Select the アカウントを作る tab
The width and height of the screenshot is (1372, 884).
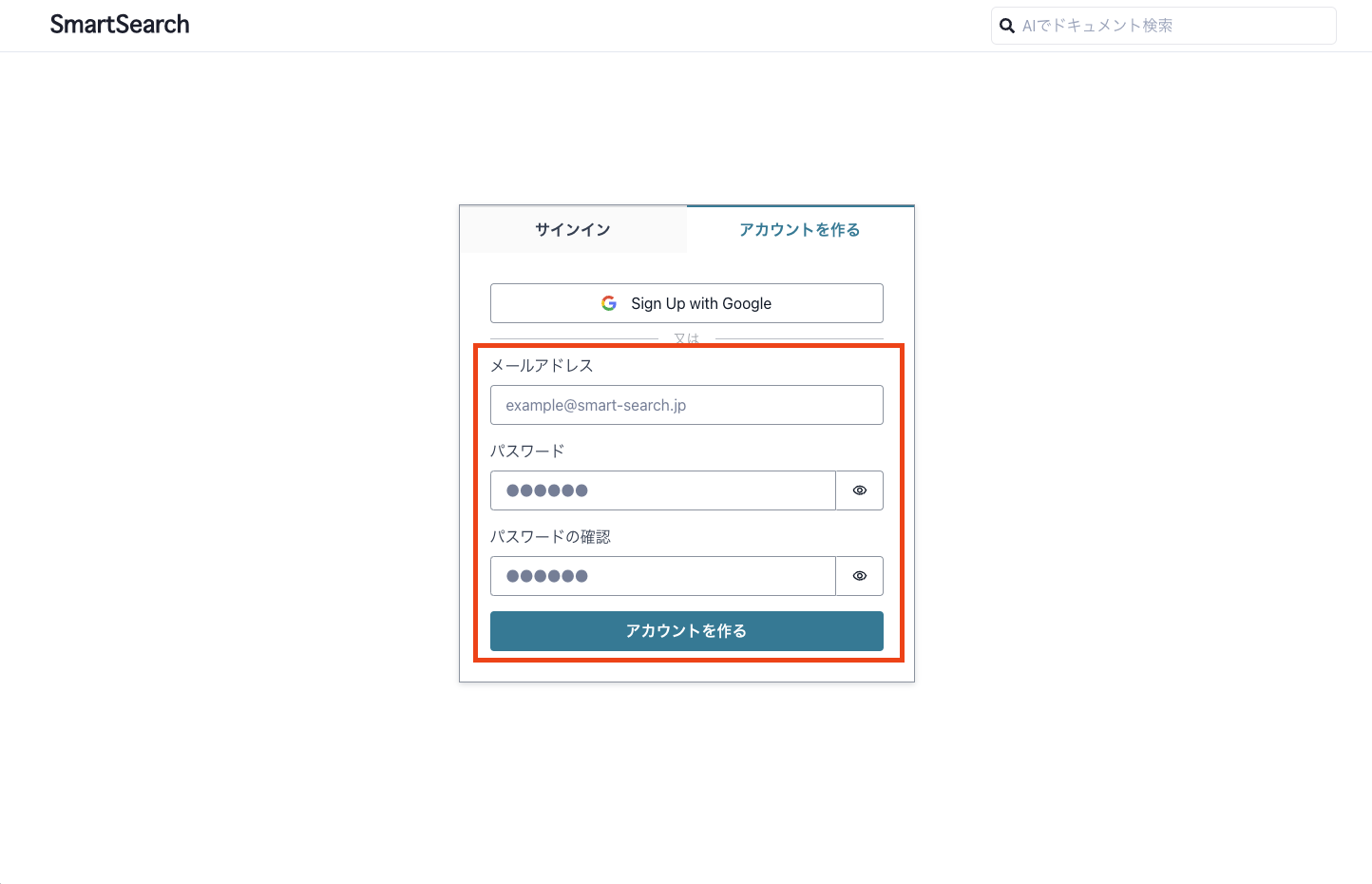click(800, 229)
